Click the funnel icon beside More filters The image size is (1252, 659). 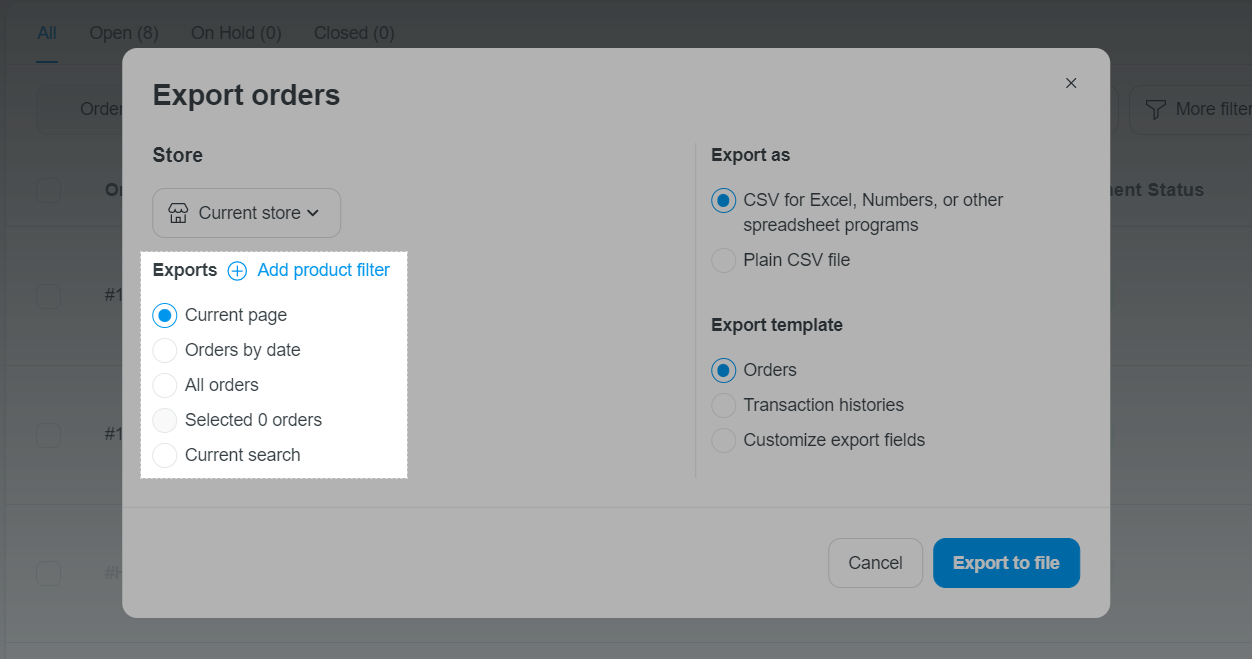1156,109
